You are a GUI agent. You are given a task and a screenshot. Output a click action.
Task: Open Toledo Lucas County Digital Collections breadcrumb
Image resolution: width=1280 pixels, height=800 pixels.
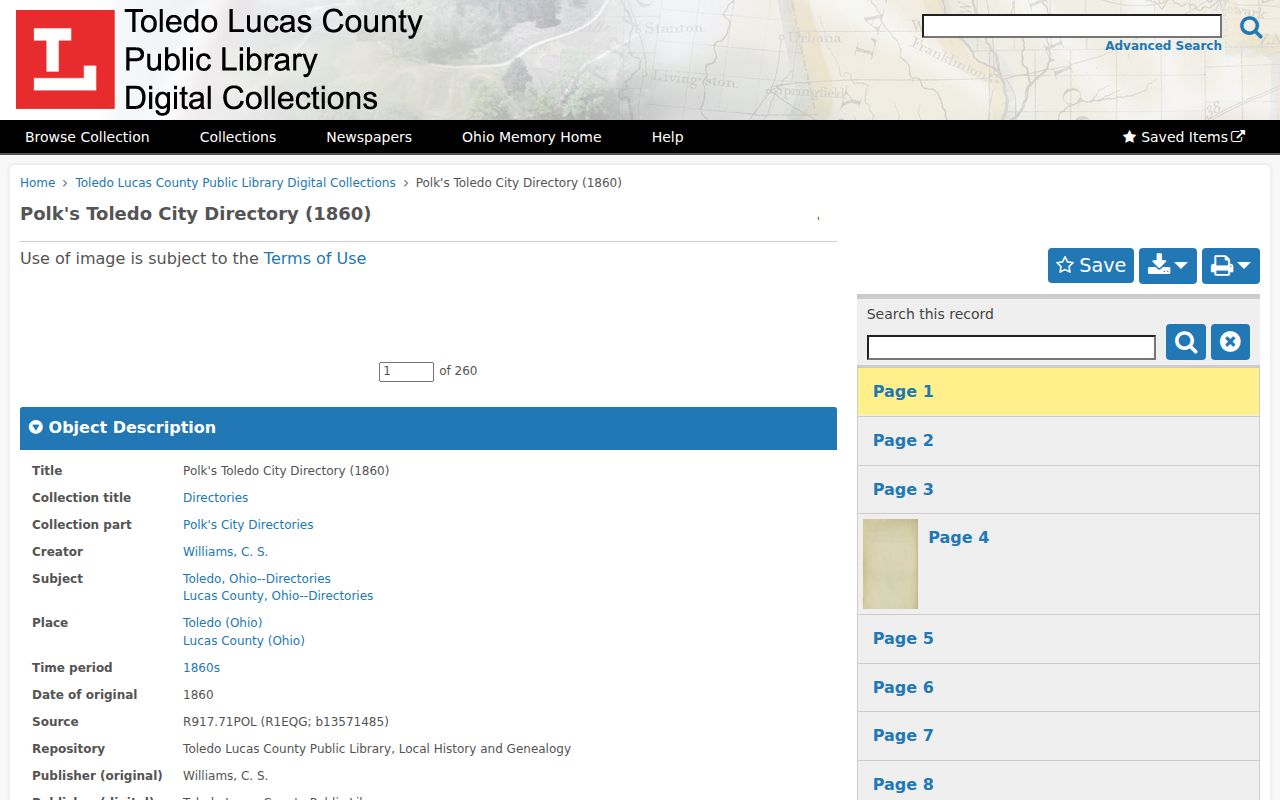pyautogui.click(x=236, y=183)
